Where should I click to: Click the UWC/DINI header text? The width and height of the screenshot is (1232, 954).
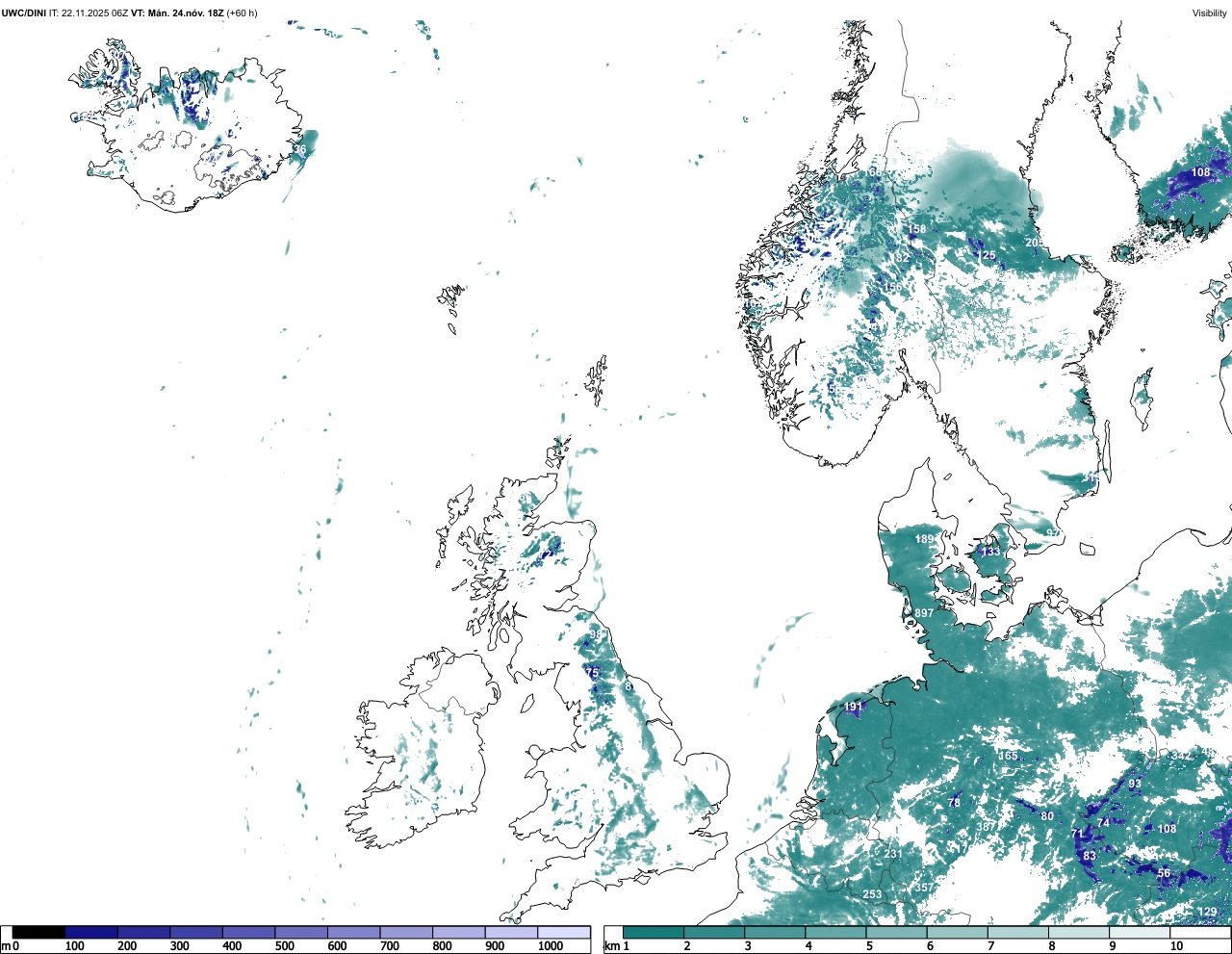tap(24, 13)
